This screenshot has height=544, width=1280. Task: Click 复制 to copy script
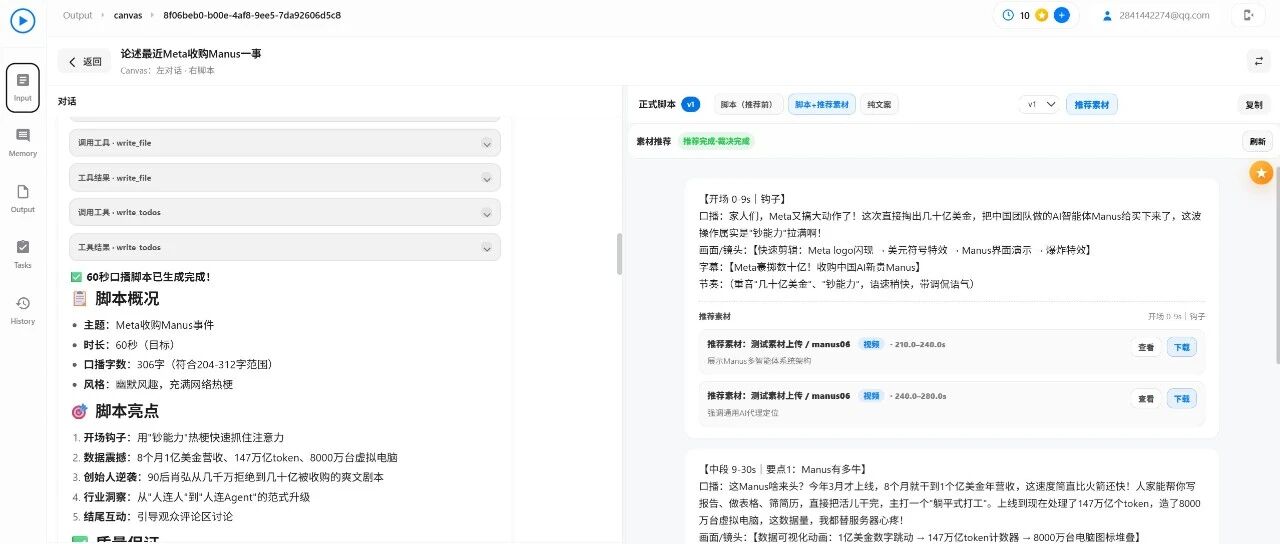pyautogui.click(x=1253, y=104)
